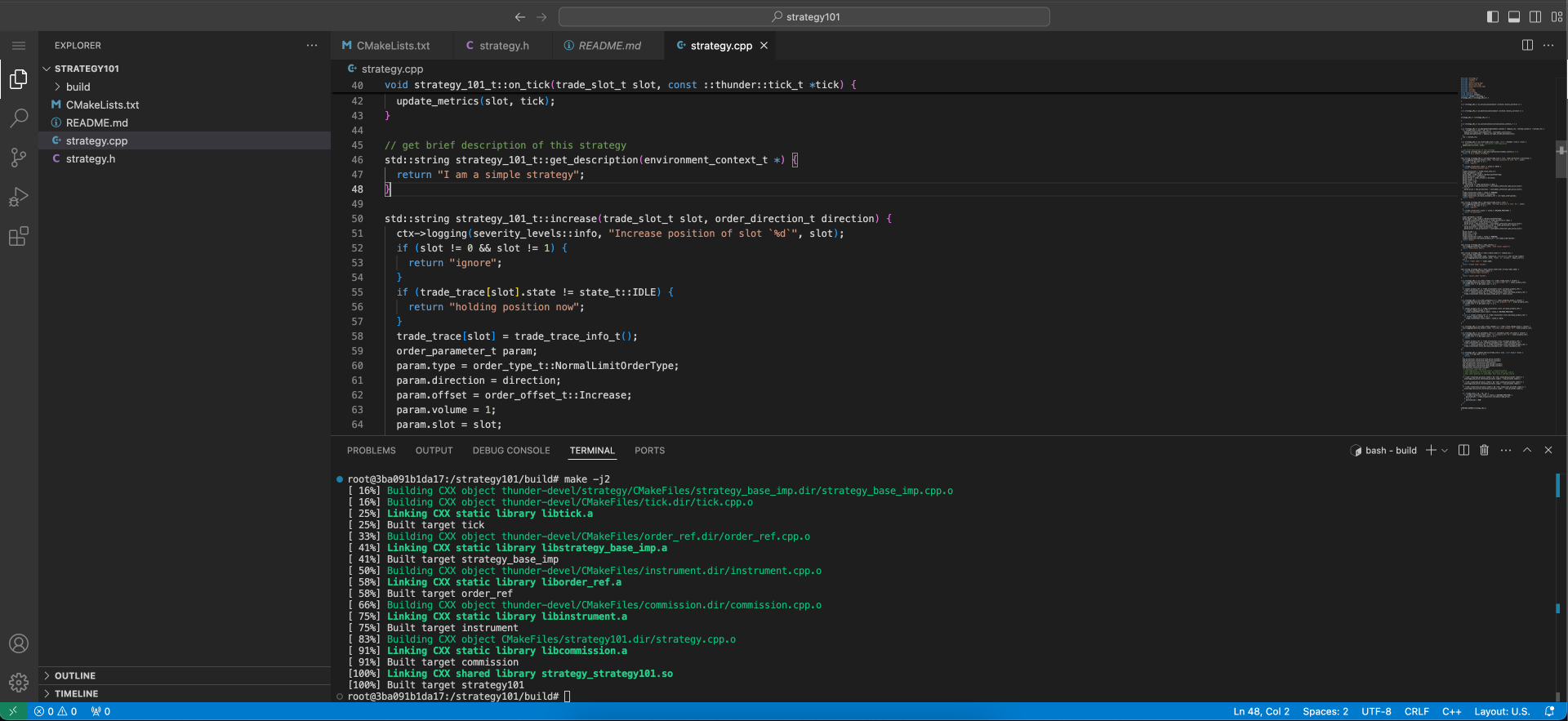The image size is (1568, 721).
Task: Click the bash - build terminal label
Action: click(x=1391, y=450)
